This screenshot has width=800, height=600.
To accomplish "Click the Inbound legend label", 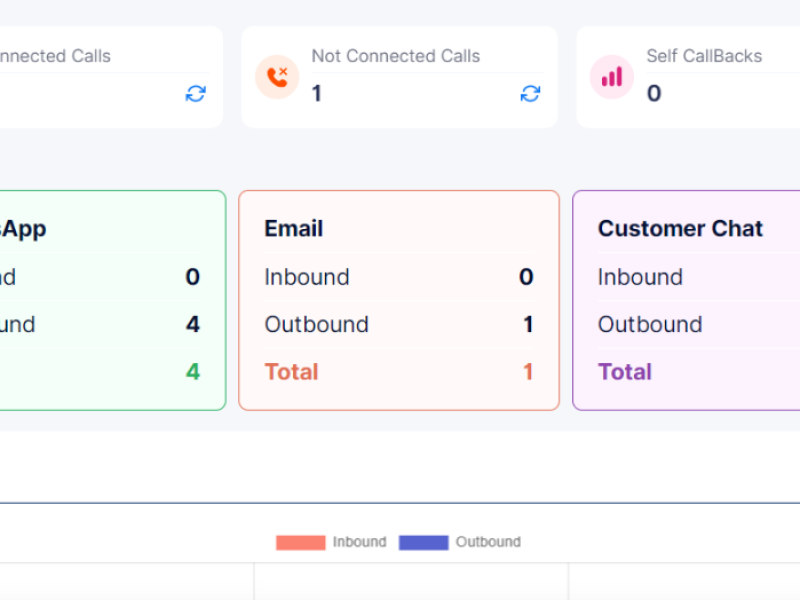I will [360, 542].
